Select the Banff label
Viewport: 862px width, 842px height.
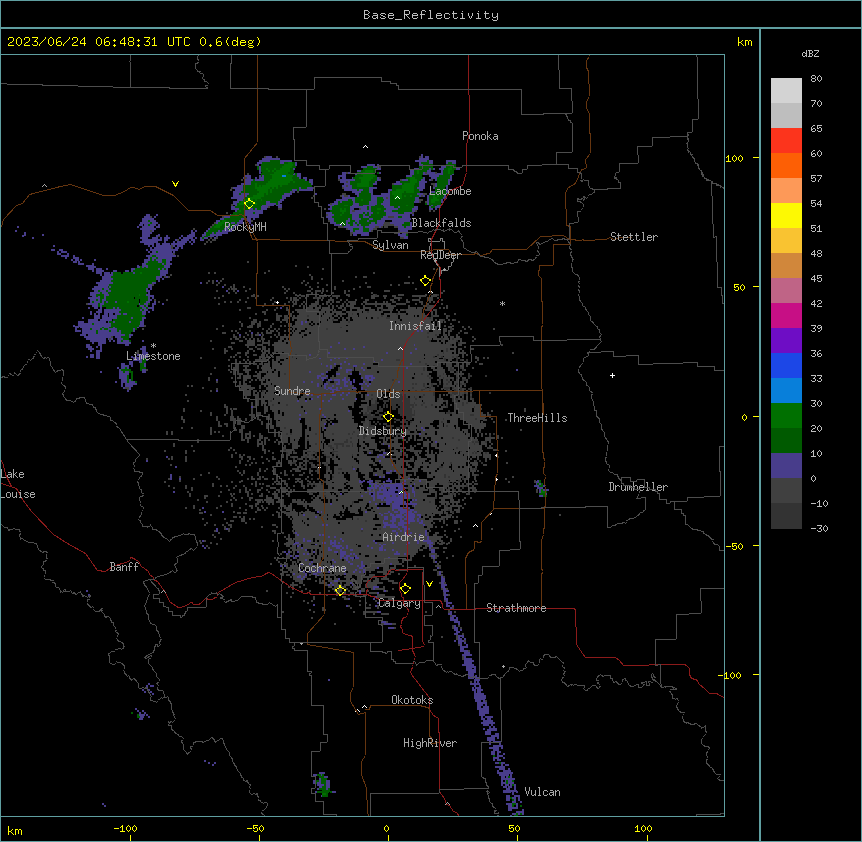[124, 567]
